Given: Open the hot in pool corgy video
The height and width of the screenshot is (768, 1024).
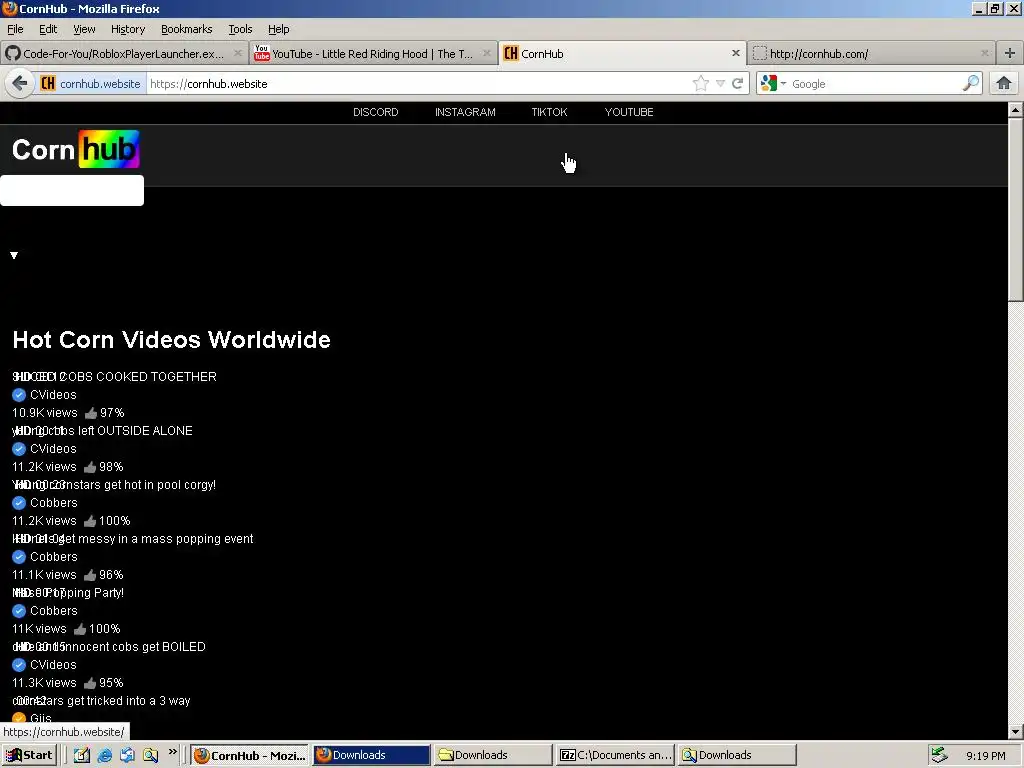Looking at the screenshot, I should point(114,485).
